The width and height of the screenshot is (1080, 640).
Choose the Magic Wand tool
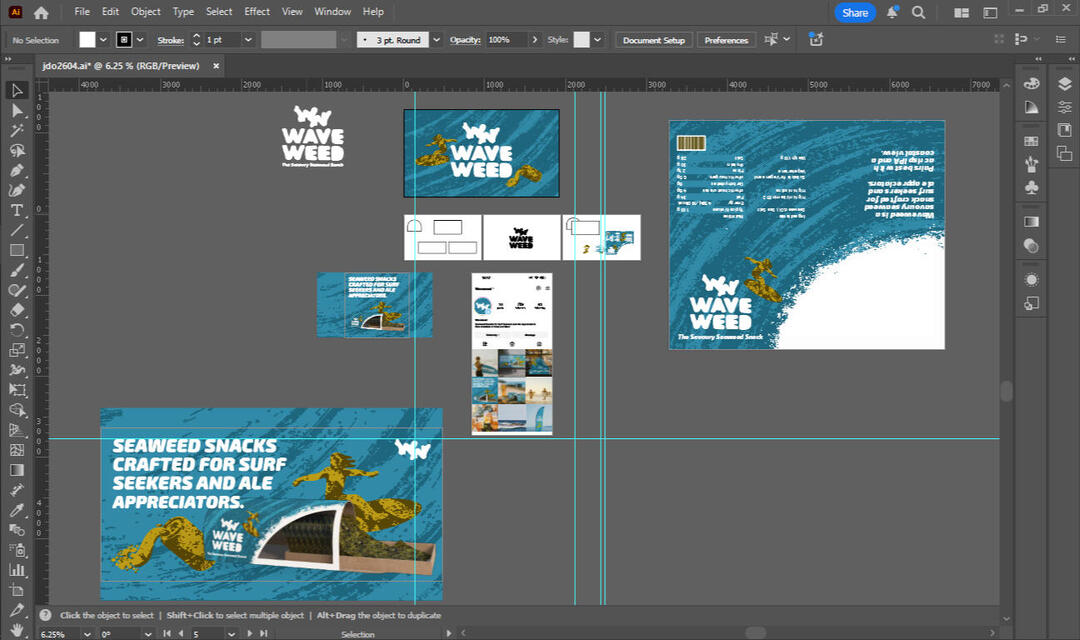17,130
